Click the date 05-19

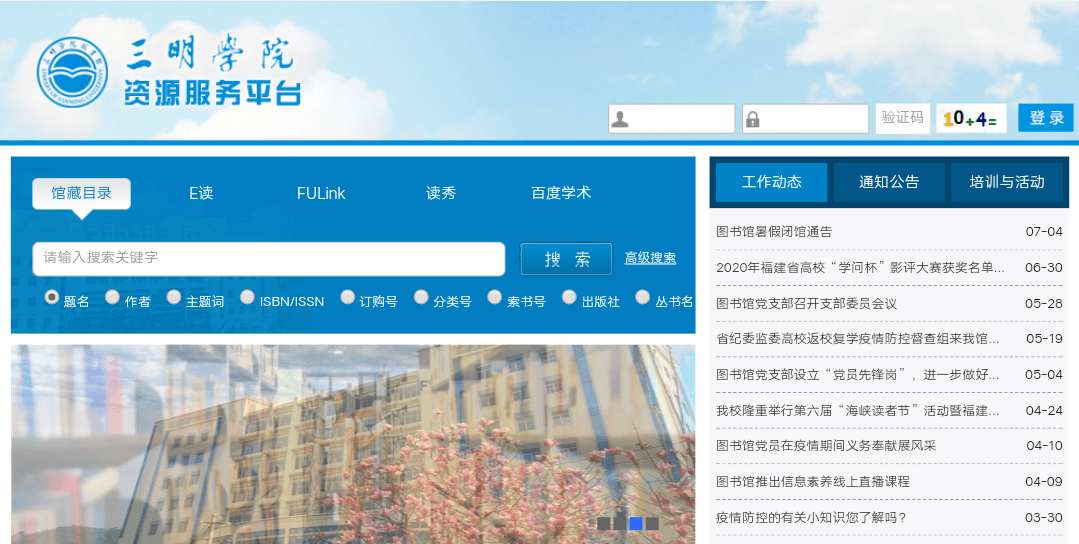1044,338
